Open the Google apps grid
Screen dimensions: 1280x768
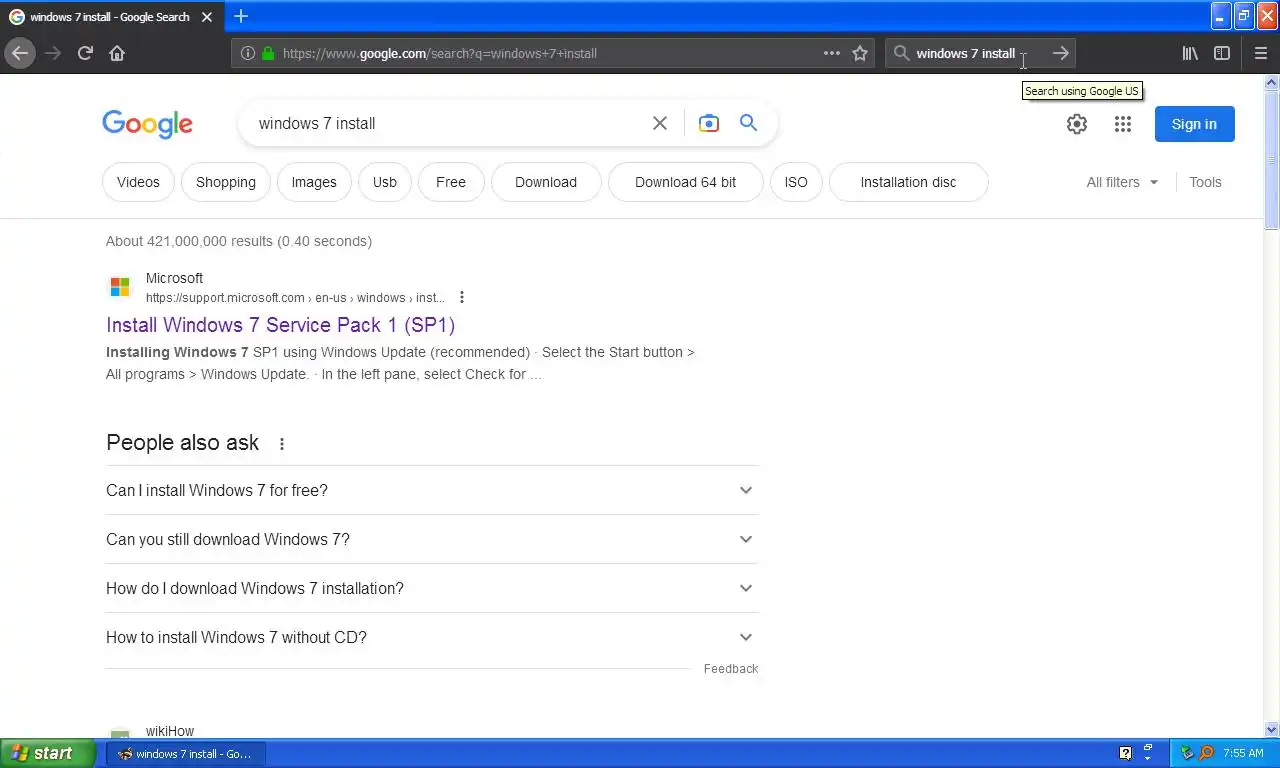pyautogui.click(x=1123, y=124)
